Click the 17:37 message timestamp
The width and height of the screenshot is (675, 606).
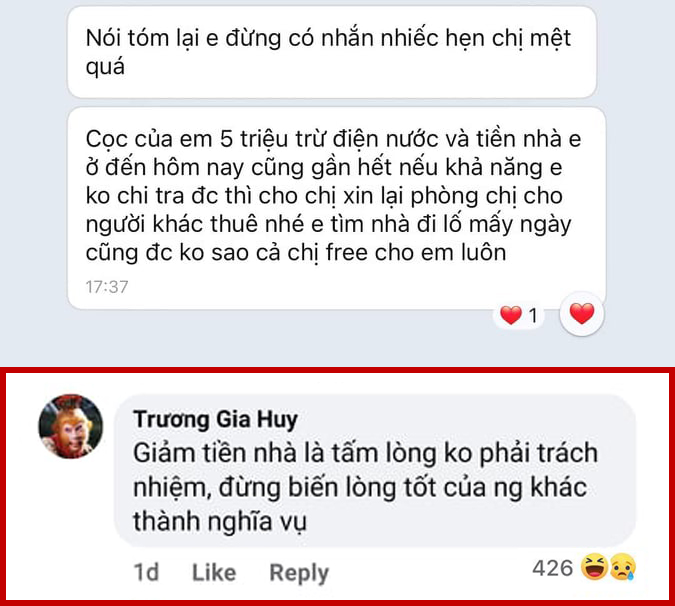click(107, 287)
